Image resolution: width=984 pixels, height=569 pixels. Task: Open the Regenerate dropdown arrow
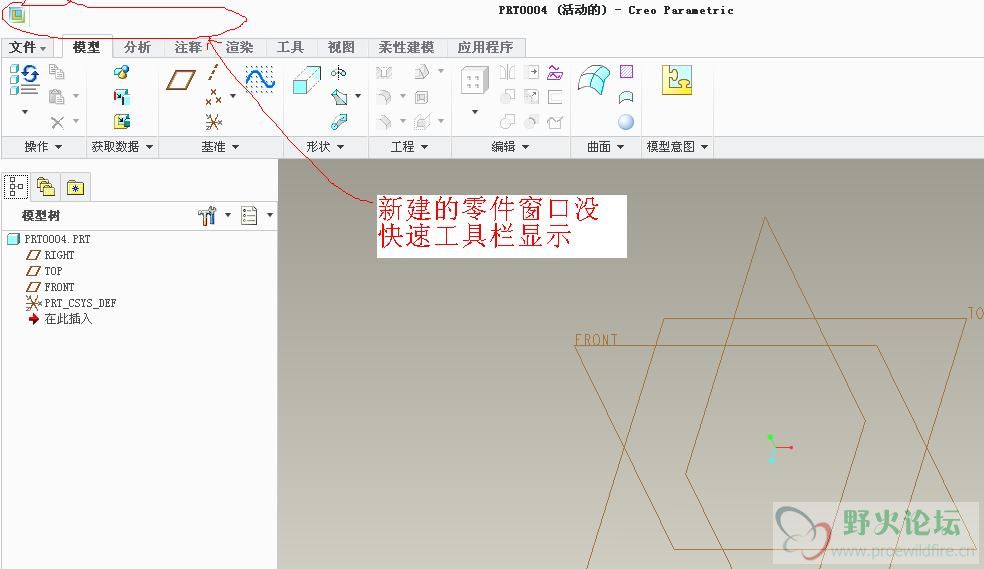tap(25, 112)
